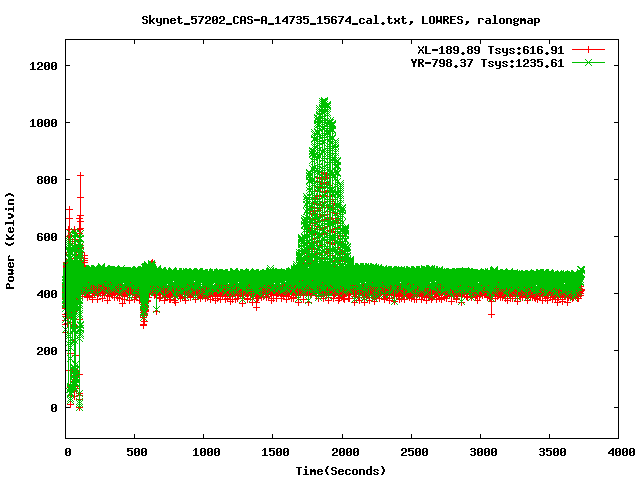The width and height of the screenshot is (640, 480).
Task: Select the YR-798.37 Tsys:1235.61 legend label
Action: pyautogui.click(x=487, y=63)
